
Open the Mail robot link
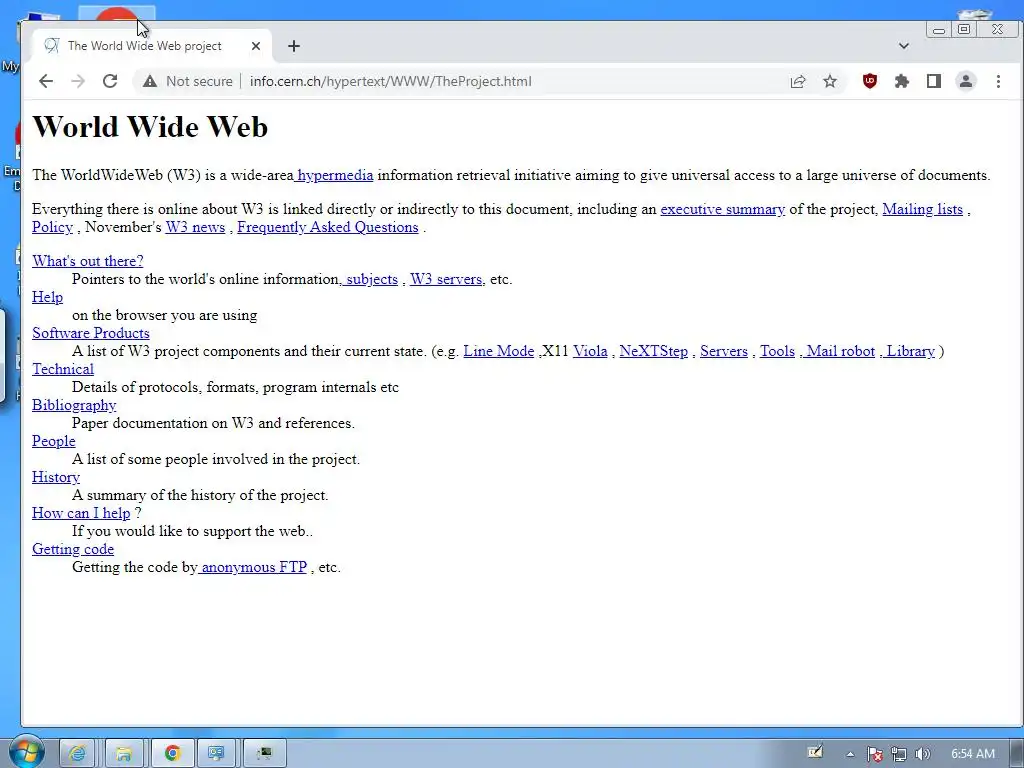point(839,351)
